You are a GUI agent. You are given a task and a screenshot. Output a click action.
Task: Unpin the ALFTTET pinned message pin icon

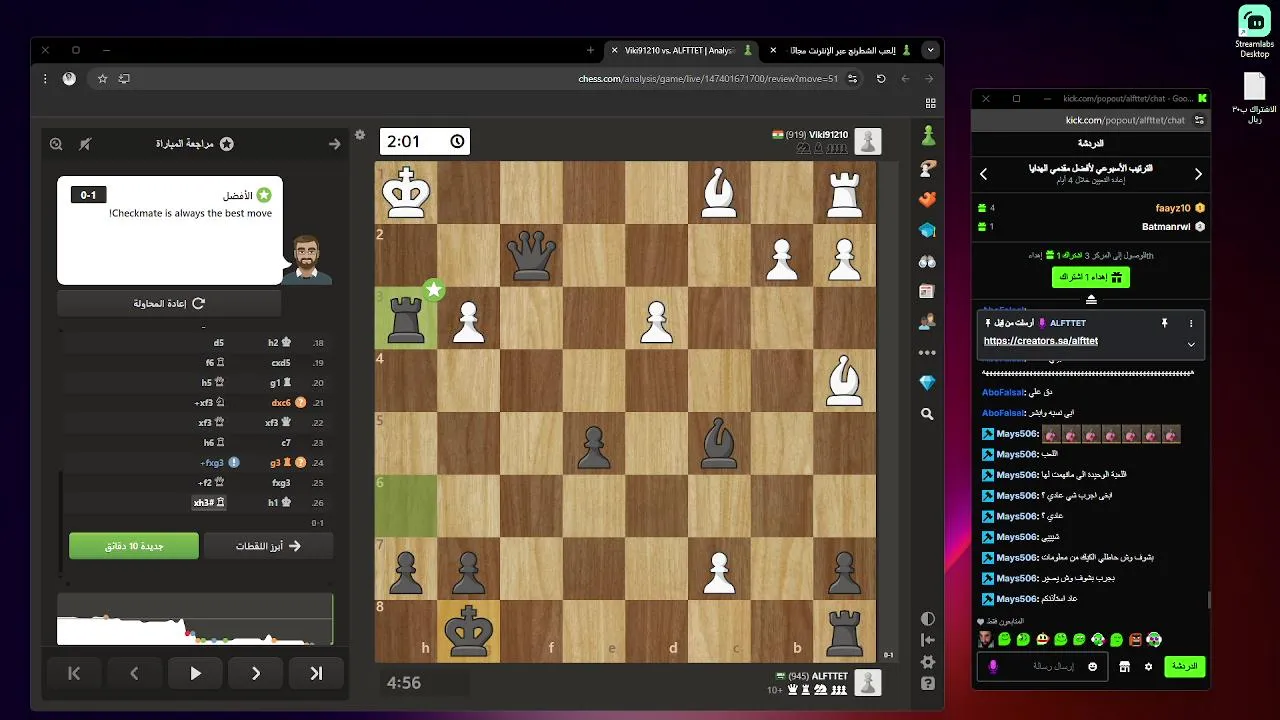click(x=1164, y=323)
